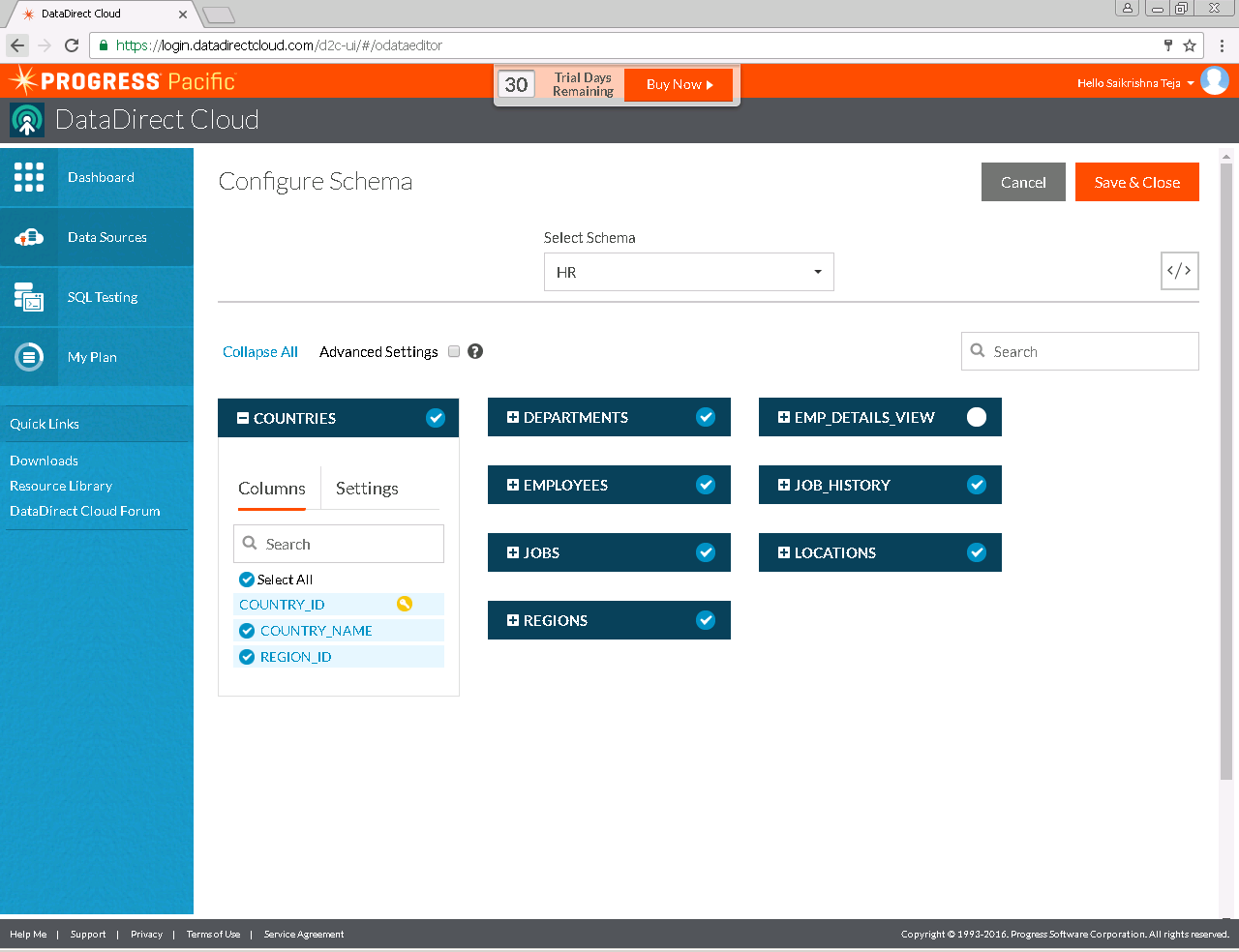Expand the JOB_HISTORY table
Image resolution: width=1239 pixels, height=952 pixels.
pos(784,485)
